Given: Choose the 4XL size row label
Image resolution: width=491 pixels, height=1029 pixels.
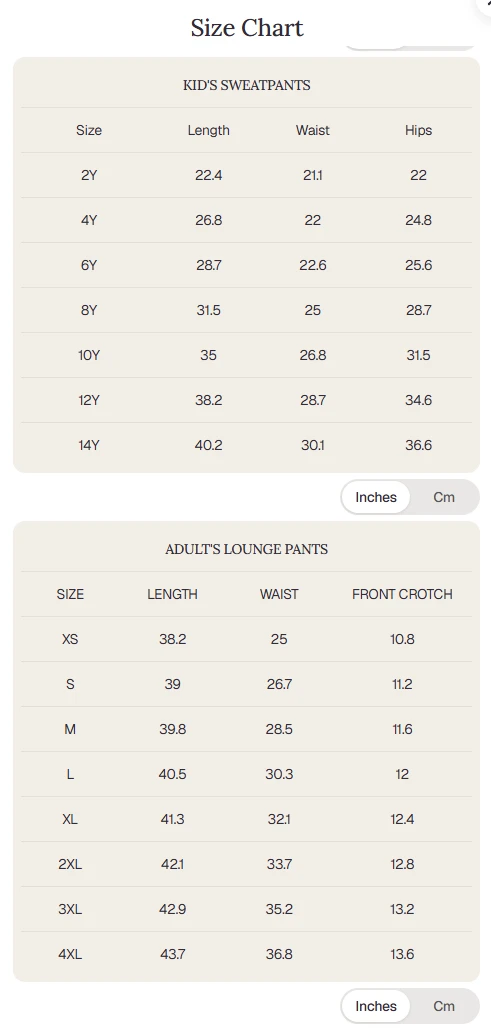Looking at the screenshot, I should click(x=70, y=954).
